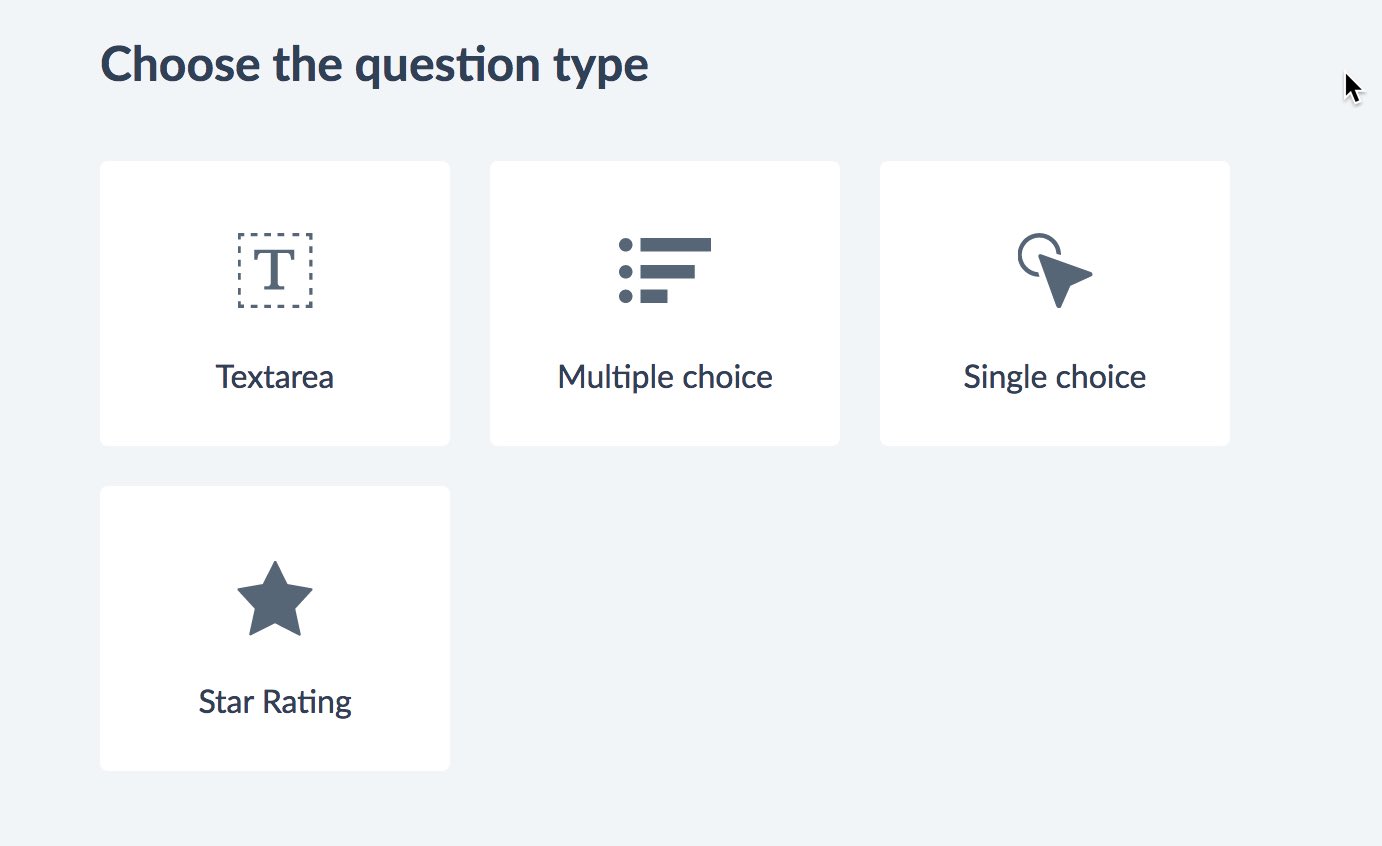Choose Star Rating as the question type

275,628
